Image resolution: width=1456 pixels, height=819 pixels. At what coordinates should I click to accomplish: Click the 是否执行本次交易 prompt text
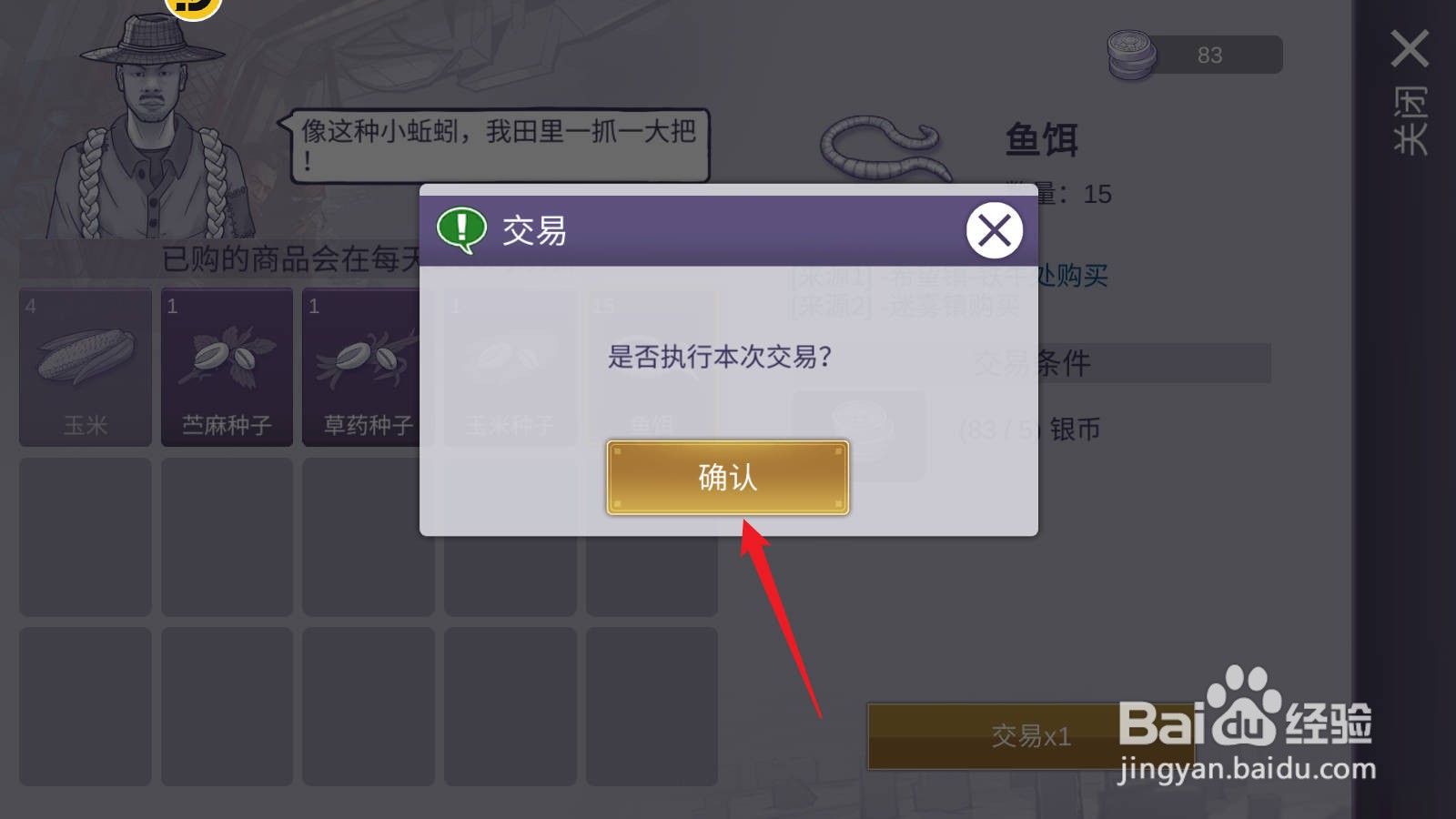(720, 356)
